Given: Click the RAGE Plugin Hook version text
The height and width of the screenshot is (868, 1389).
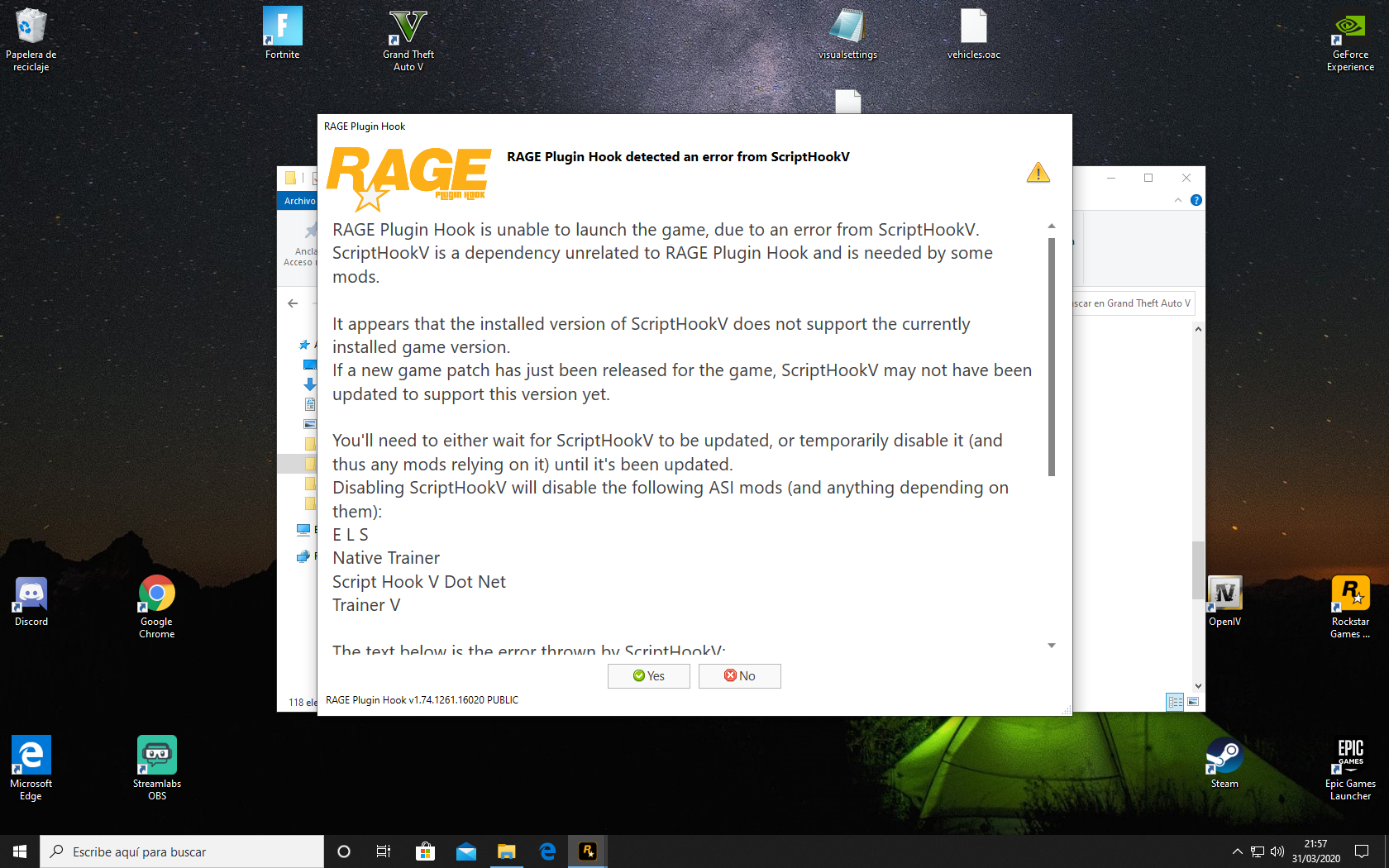Looking at the screenshot, I should [x=422, y=700].
